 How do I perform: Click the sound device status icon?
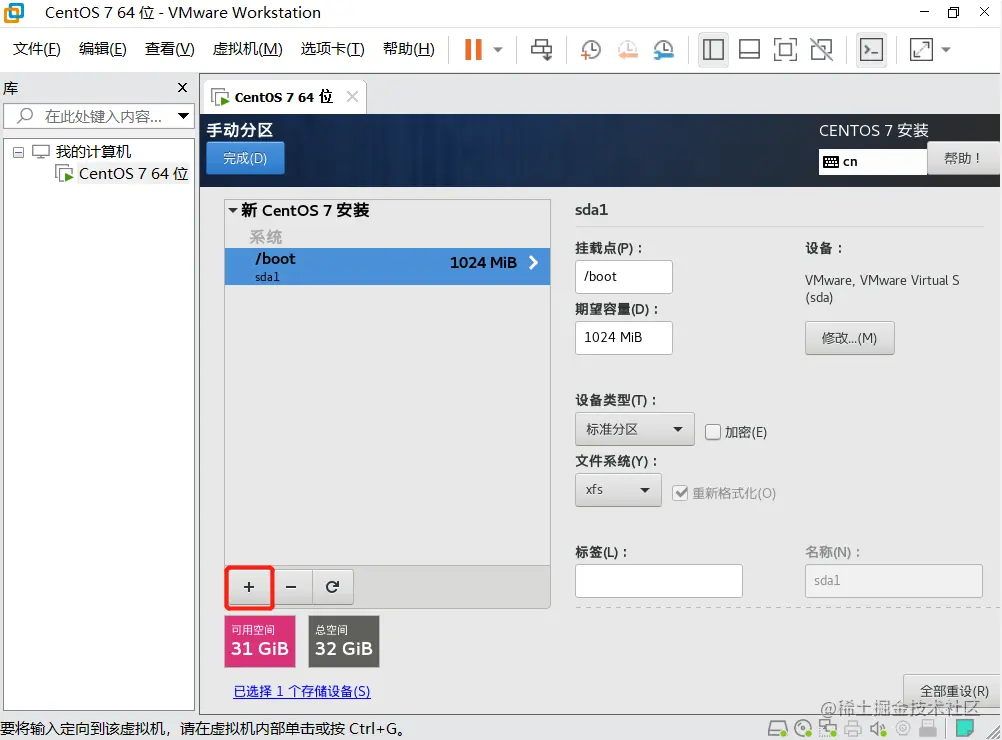[877, 728]
